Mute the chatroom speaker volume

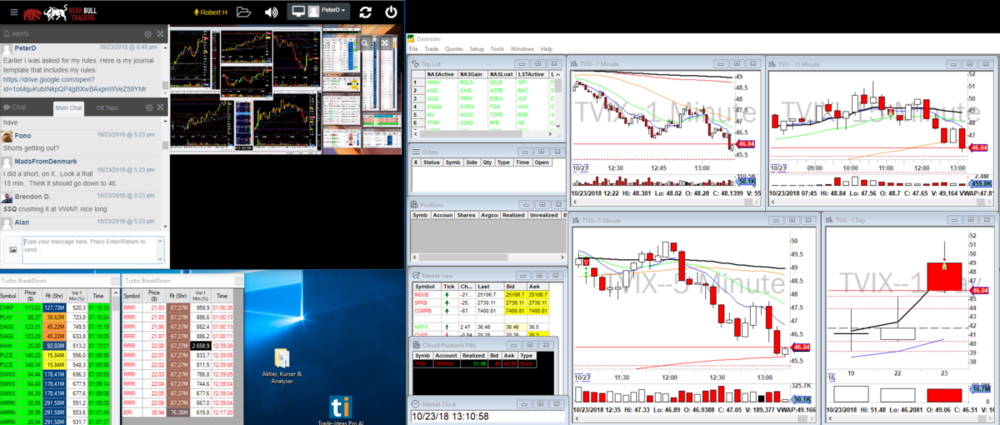coord(272,12)
